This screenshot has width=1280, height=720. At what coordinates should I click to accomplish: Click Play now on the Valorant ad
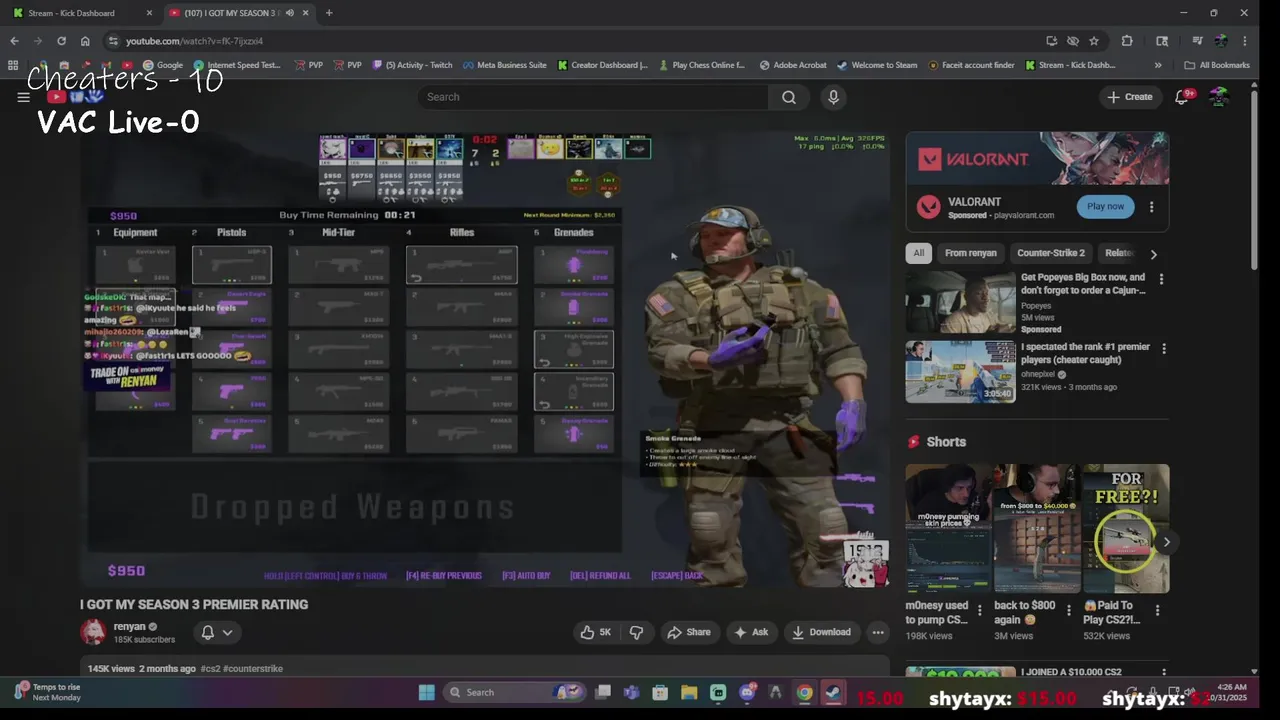(1105, 206)
